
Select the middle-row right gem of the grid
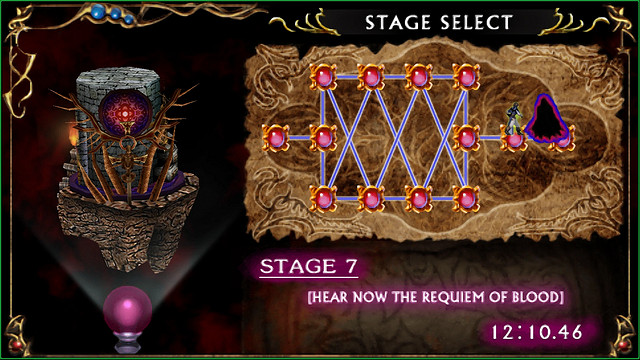pyautogui.click(x=466, y=138)
